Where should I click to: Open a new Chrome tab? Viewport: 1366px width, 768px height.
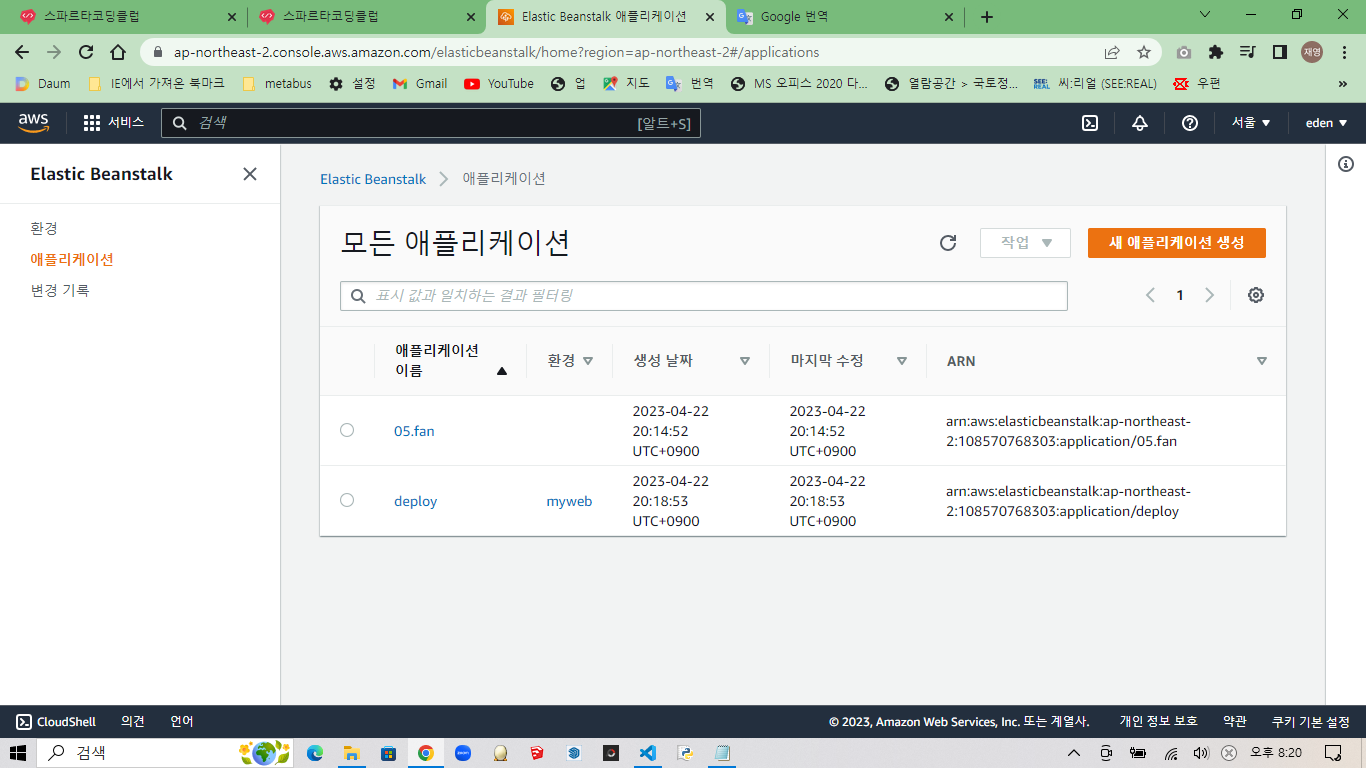[987, 17]
